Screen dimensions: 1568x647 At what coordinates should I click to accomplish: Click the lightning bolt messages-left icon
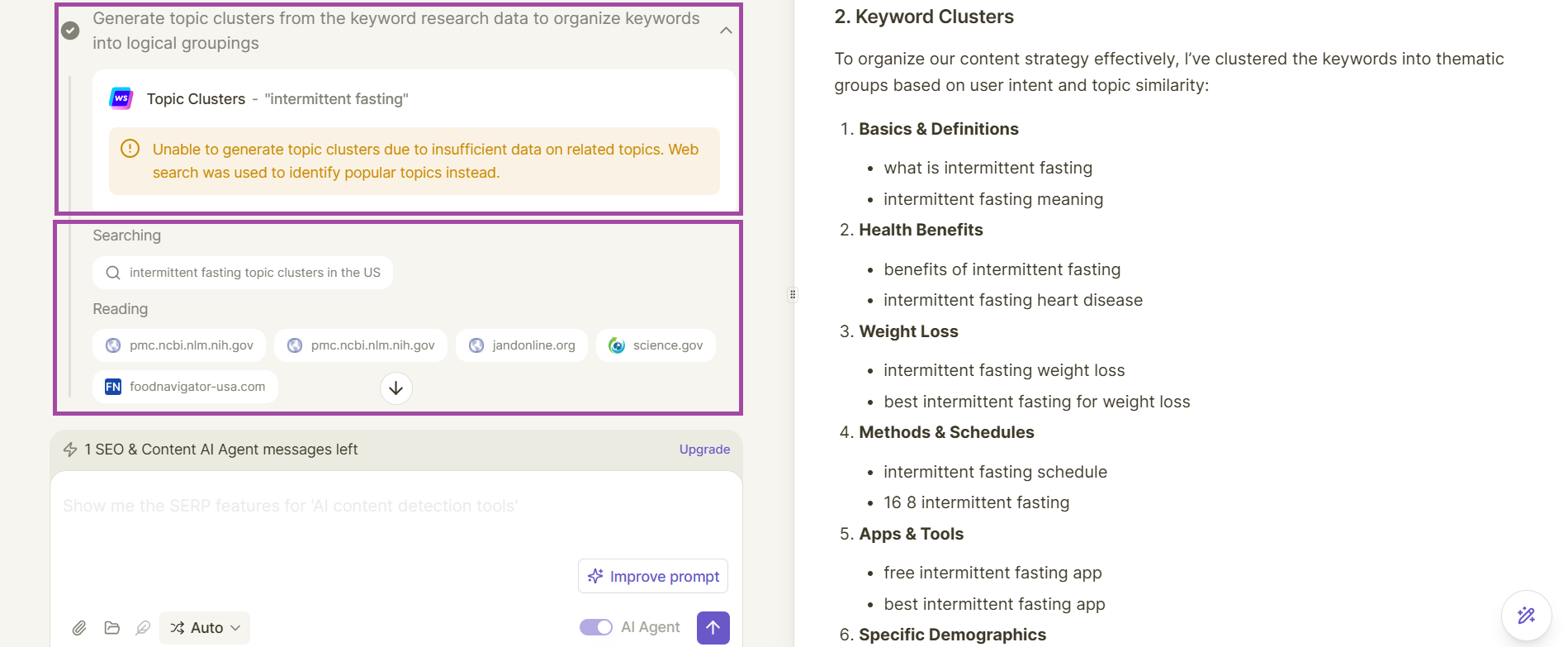70,450
